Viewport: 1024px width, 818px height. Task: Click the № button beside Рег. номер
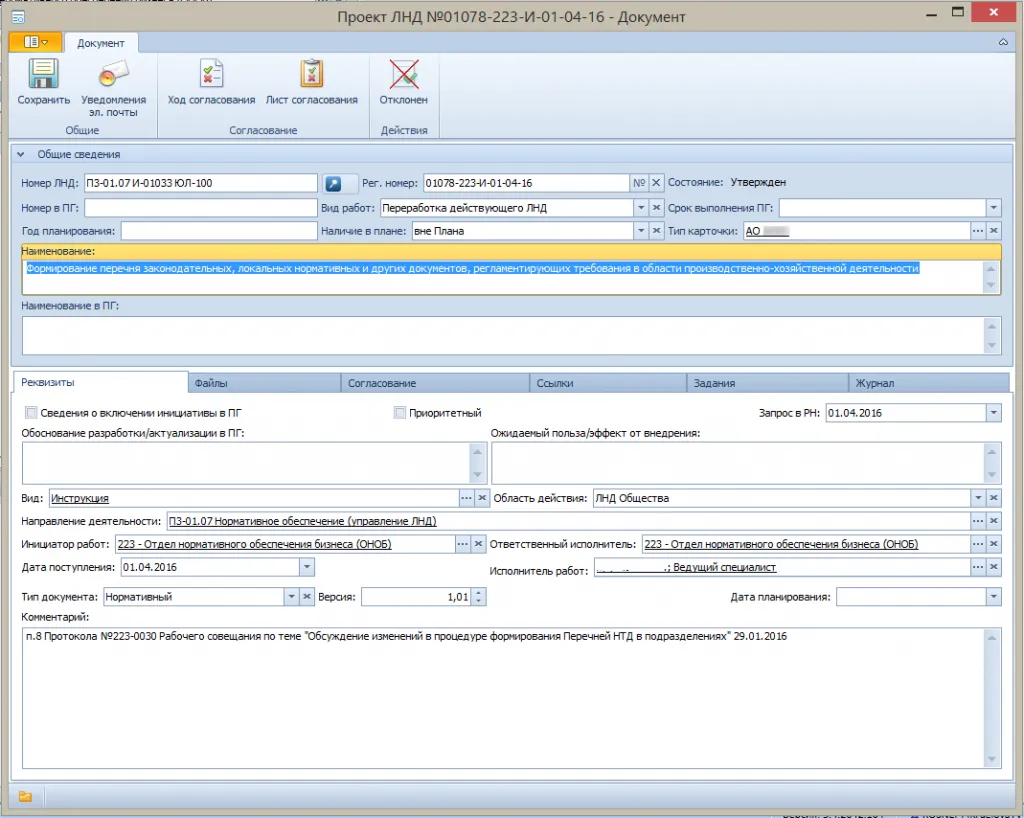pyautogui.click(x=639, y=183)
